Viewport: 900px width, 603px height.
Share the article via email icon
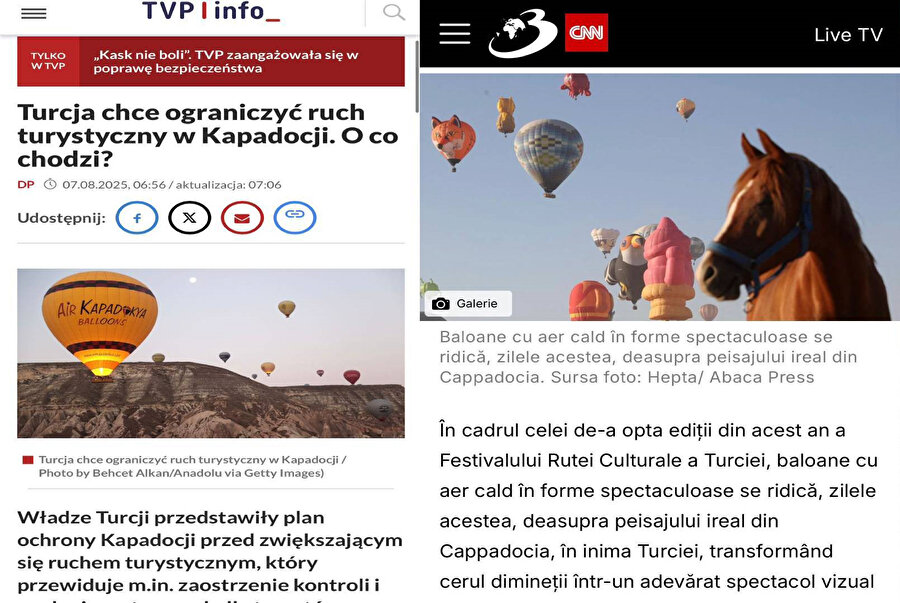(x=242, y=218)
